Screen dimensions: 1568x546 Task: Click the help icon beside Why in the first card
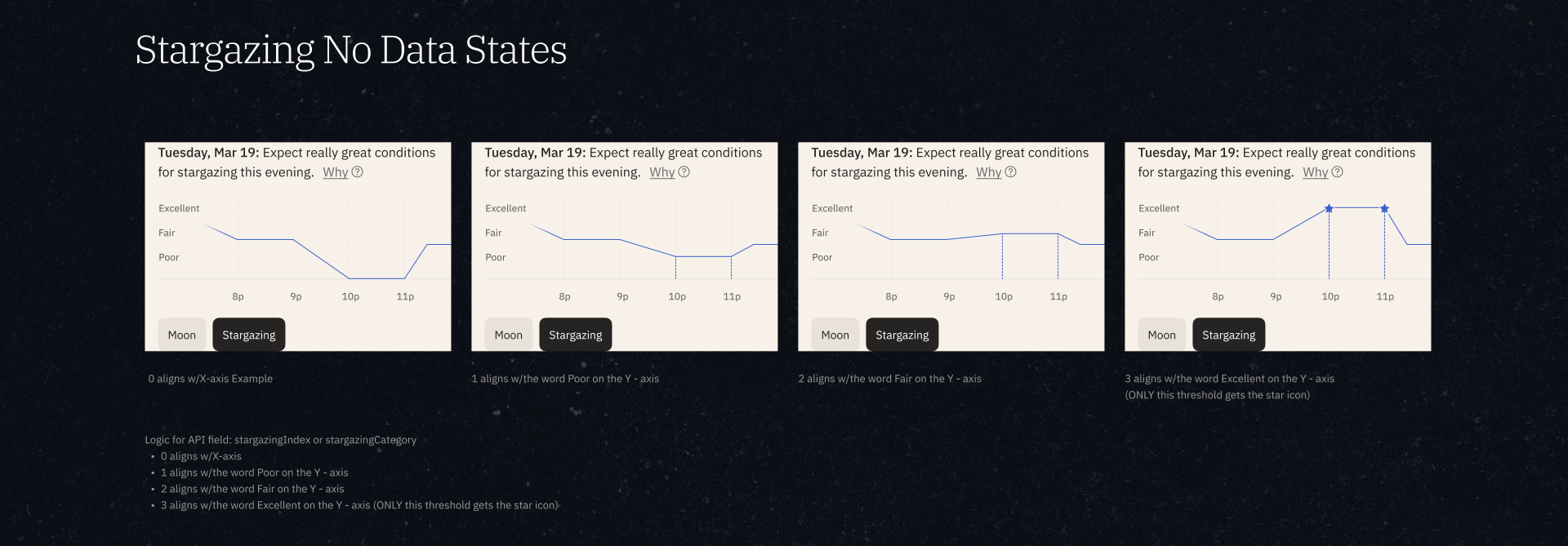[358, 172]
